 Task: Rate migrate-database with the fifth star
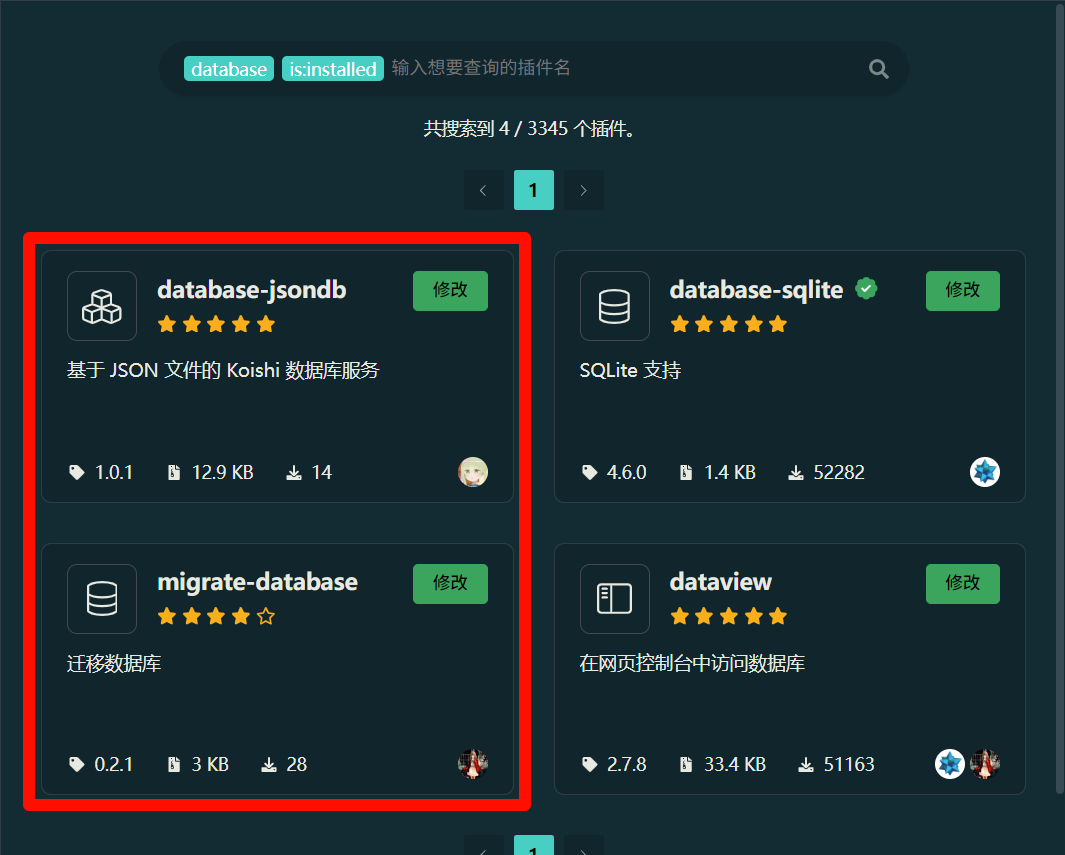click(x=266, y=617)
